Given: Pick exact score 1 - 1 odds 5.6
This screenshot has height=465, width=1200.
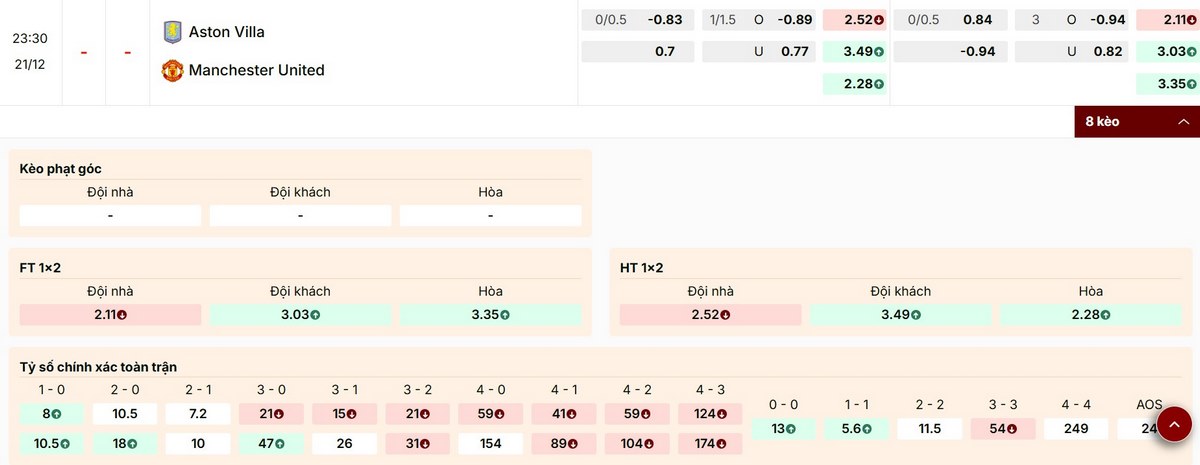Looking at the screenshot, I should [x=857, y=429].
